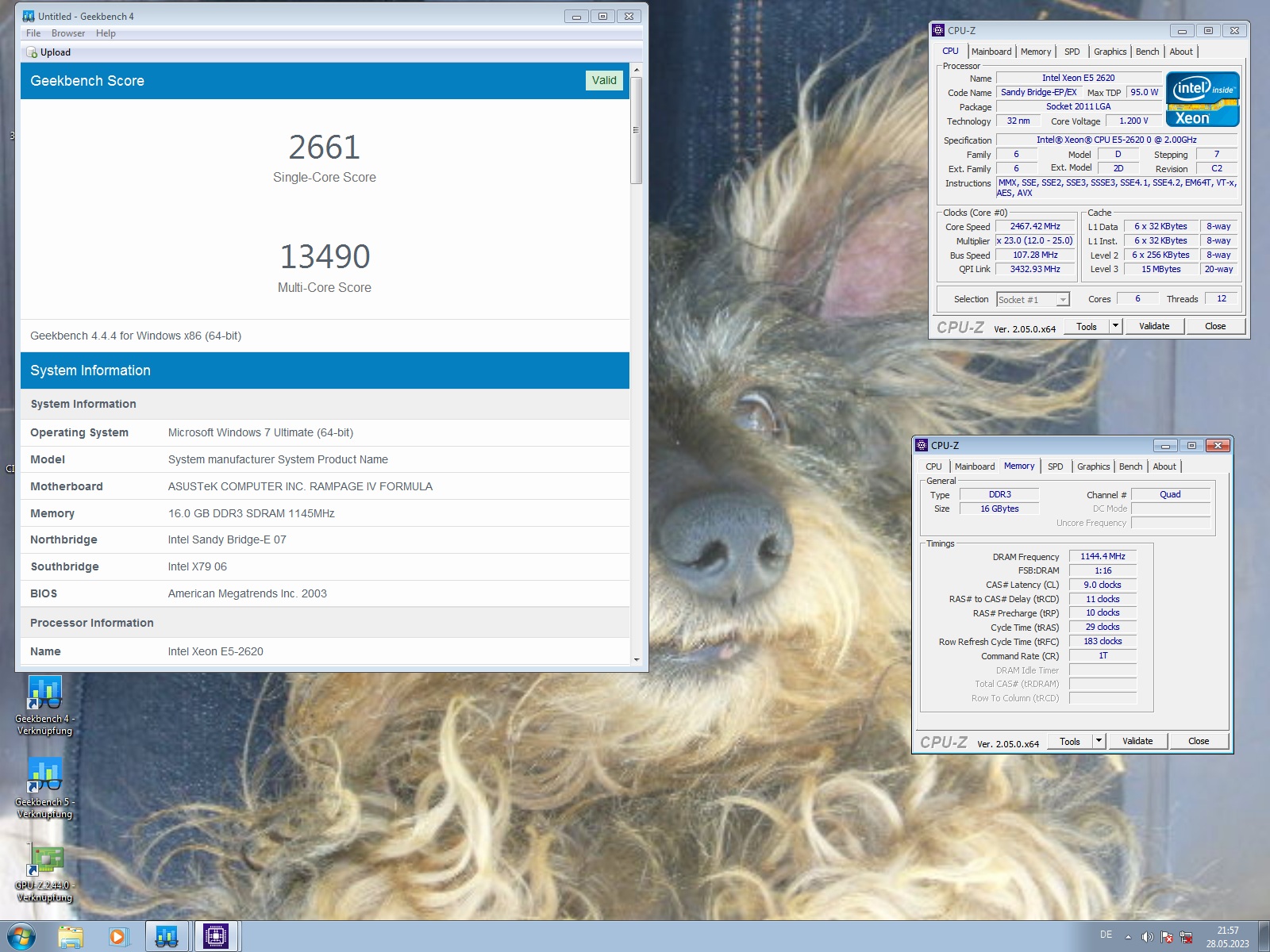
Task: Click the upper CPU-Z window title icon
Action: tap(938, 30)
